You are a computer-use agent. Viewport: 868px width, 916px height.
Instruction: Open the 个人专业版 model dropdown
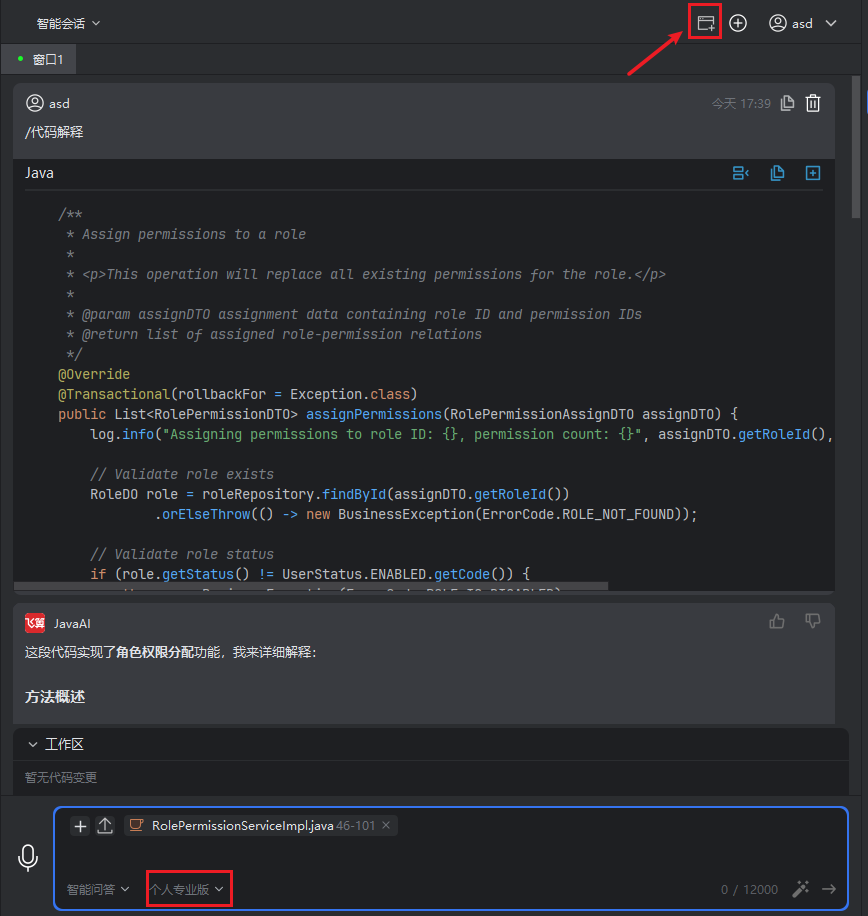(187, 889)
